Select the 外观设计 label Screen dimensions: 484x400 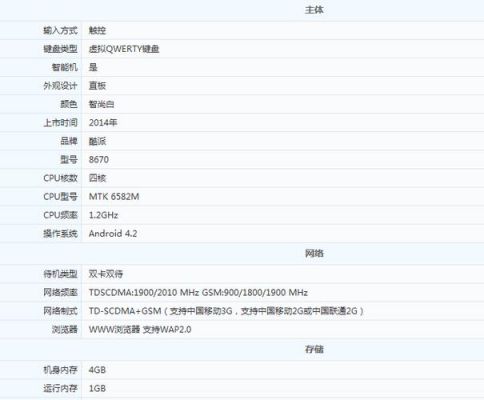(x=60, y=86)
